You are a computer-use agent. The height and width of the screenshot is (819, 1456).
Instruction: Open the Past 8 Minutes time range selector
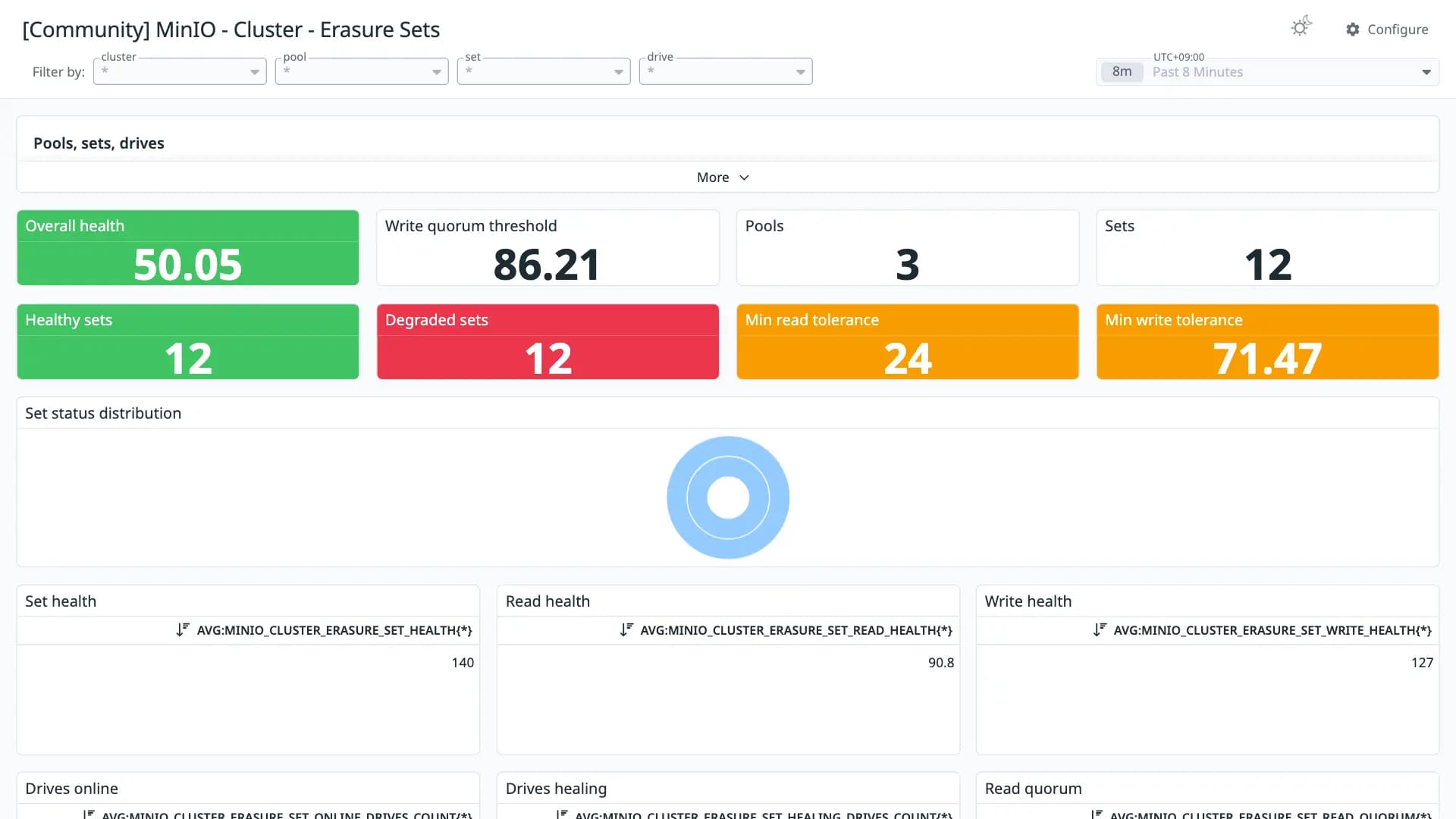[1267, 72]
